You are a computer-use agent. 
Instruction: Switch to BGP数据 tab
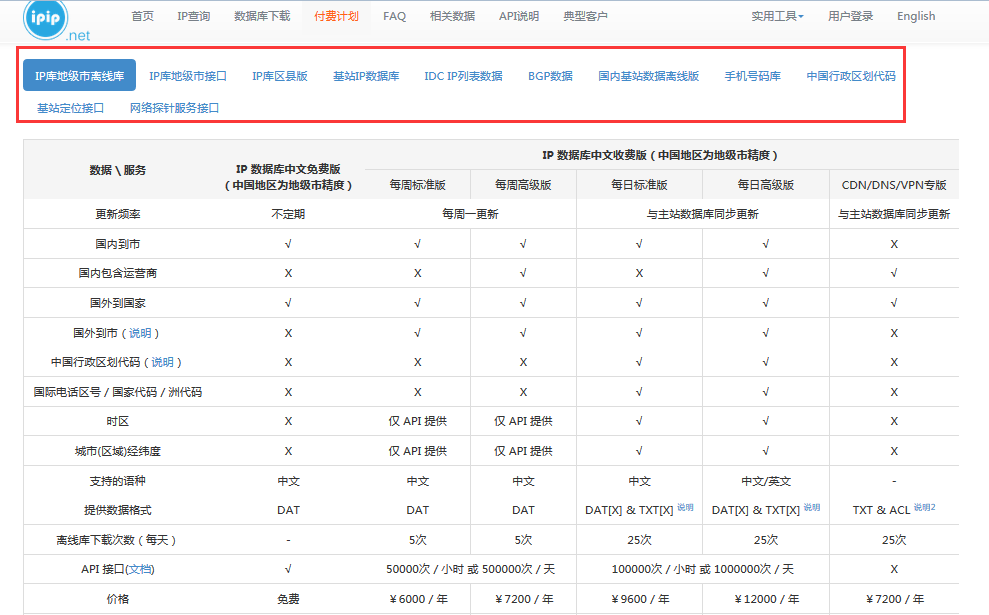point(550,76)
